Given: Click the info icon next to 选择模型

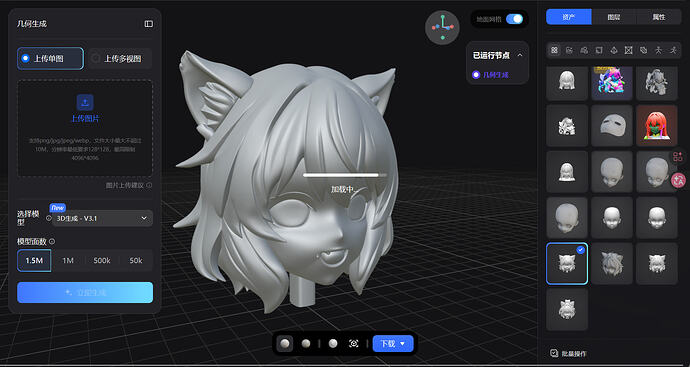Looking at the screenshot, I should tap(49, 218).
